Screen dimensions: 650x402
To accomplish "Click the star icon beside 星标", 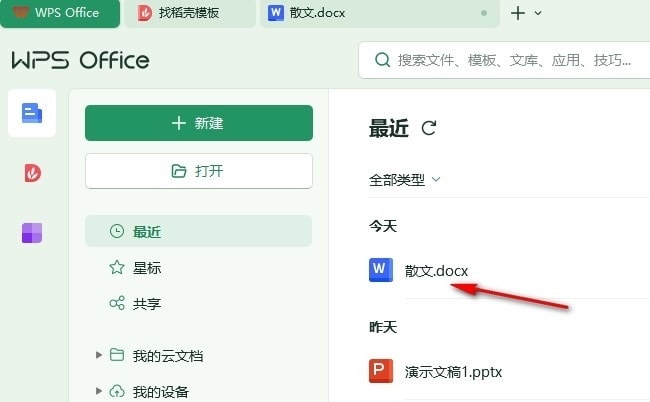I will pos(117,267).
